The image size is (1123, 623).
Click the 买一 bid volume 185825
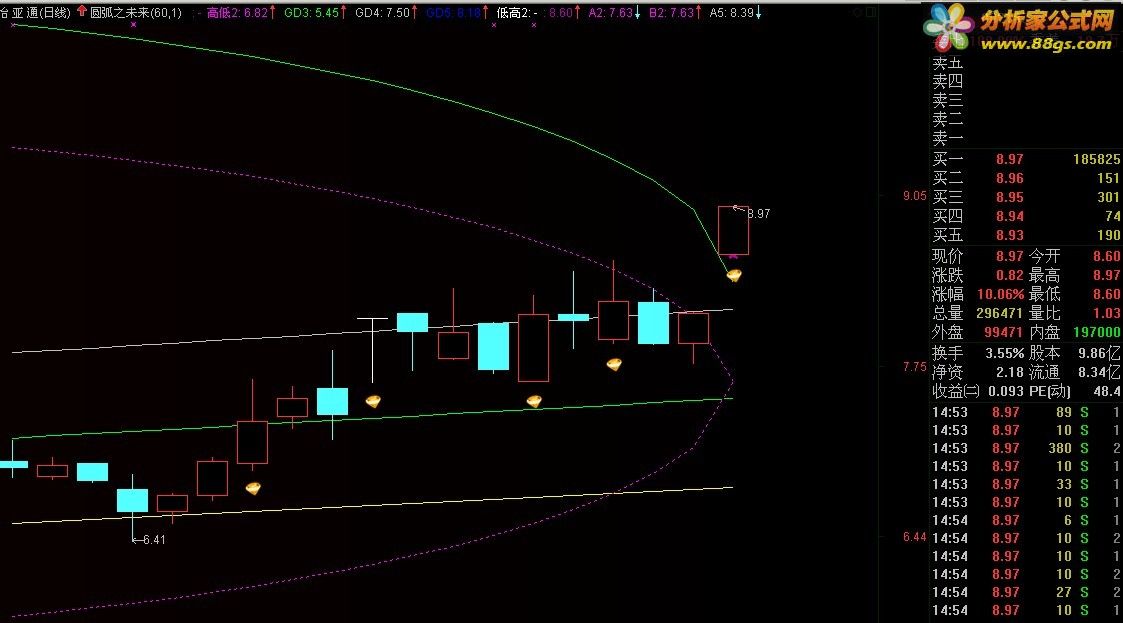coord(1096,159)
